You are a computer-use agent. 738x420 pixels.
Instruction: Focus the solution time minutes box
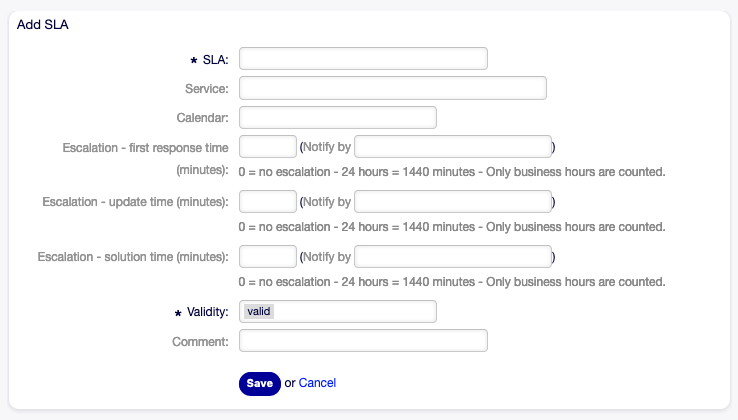point(268,257)
